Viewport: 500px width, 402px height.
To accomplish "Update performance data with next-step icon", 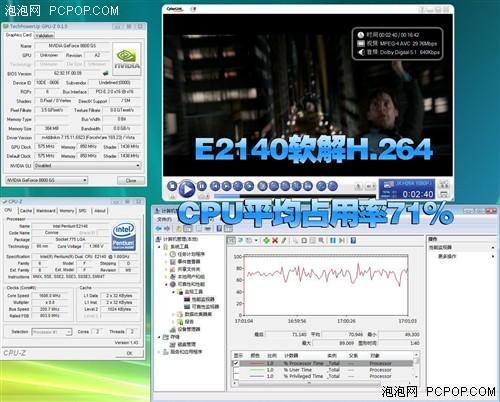I will coord(342,240).
